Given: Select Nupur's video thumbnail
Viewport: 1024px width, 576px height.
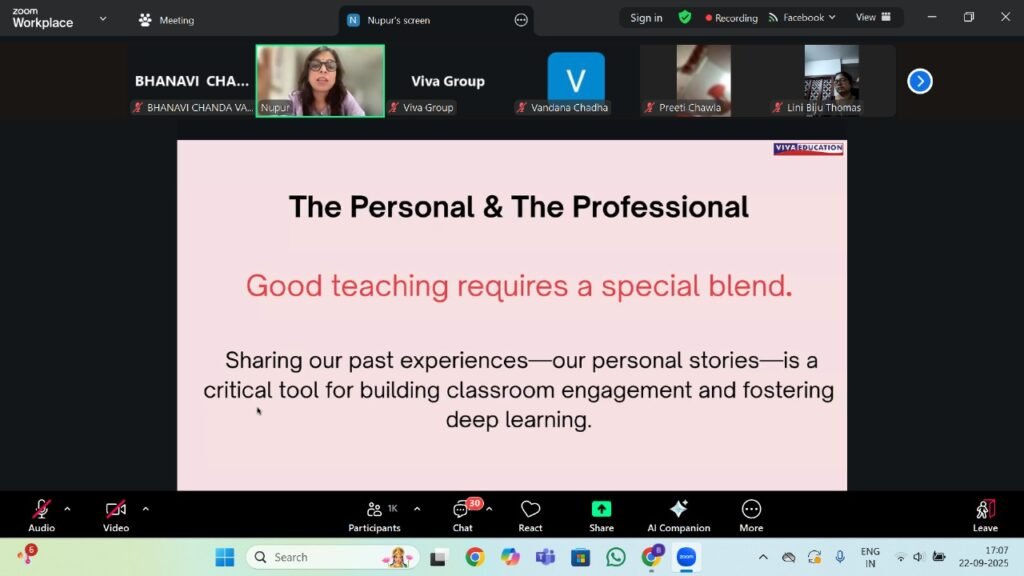Looking at the screenshot, I should pyautogui.click(x=320, y=80).
